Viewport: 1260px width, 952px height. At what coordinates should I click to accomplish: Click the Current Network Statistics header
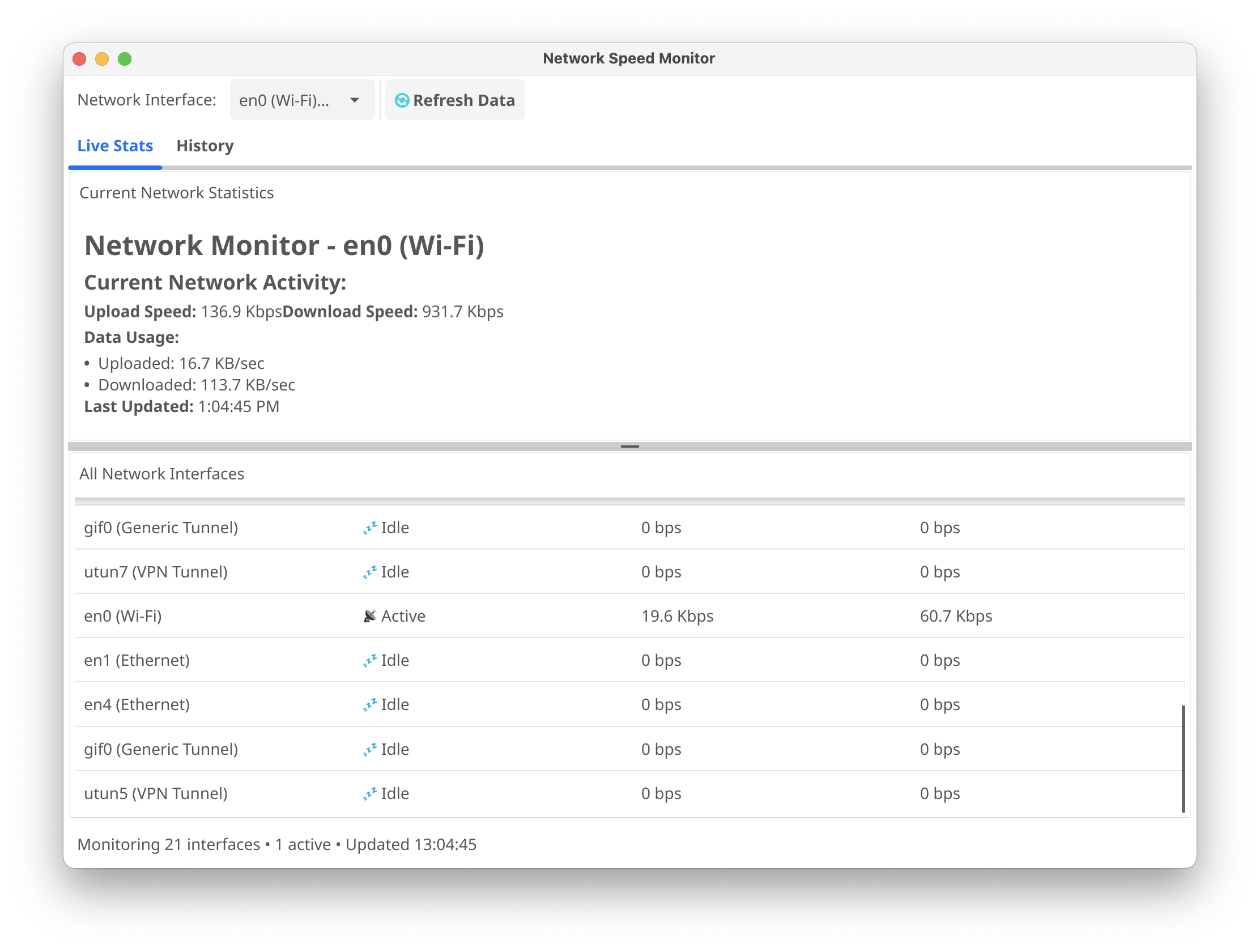(x=177, y=193)
